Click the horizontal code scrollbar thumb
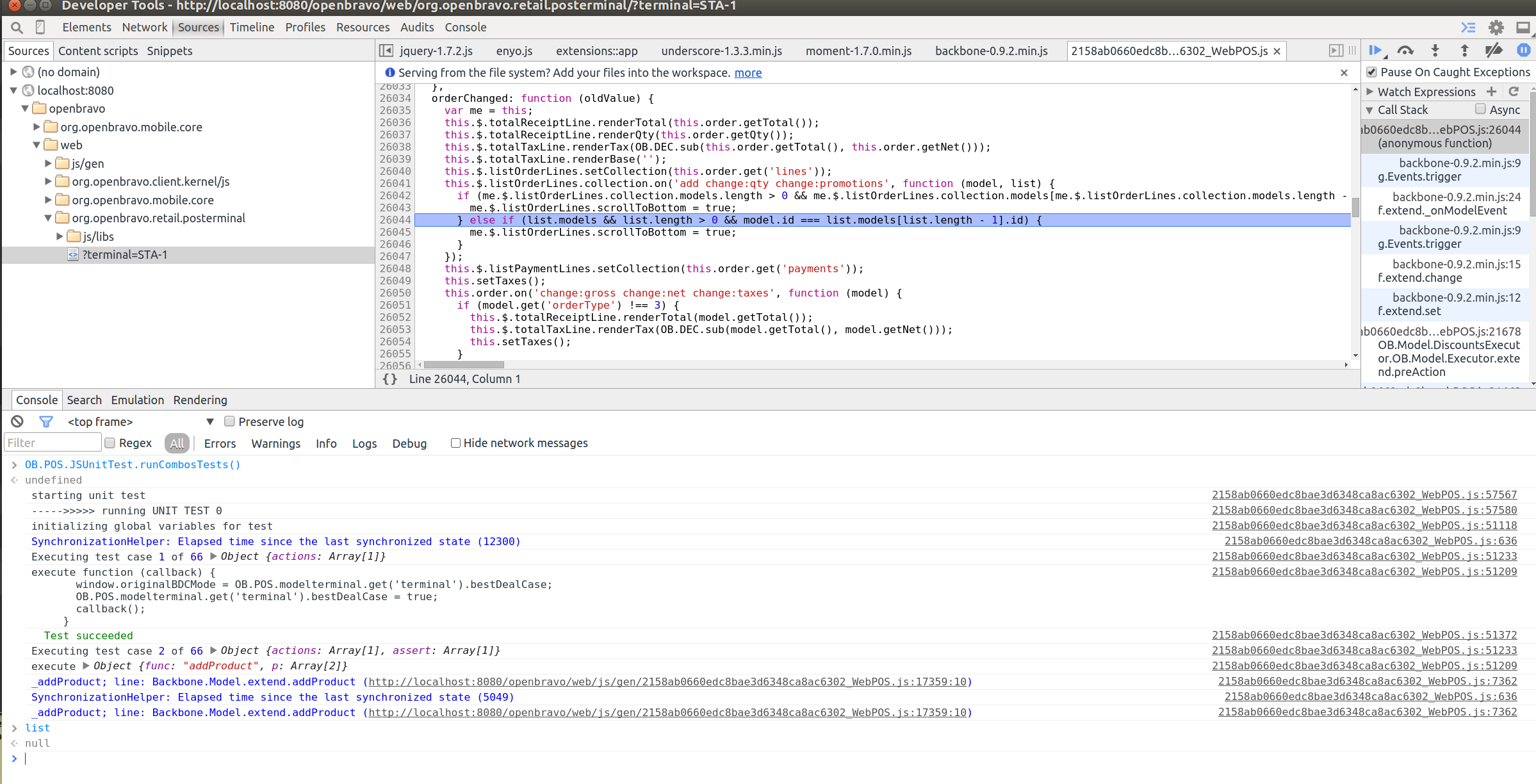The height and width of the screenshot is (784, 1536). 464,365
